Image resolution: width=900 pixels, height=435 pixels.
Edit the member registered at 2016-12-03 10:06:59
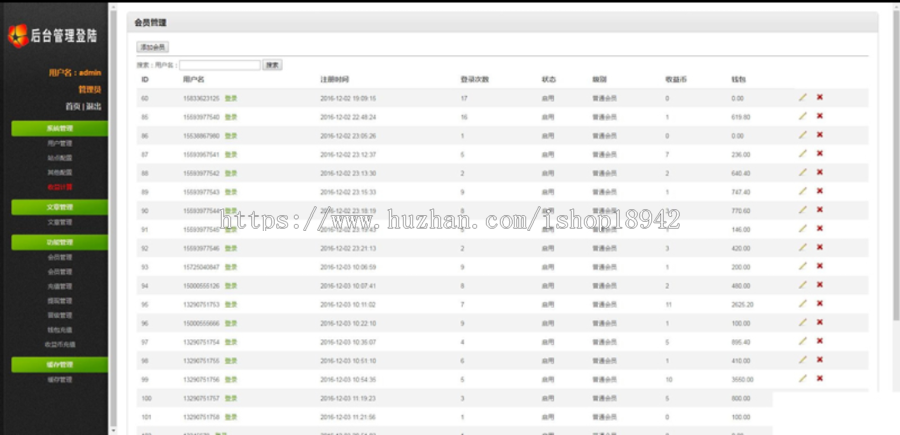[802, 266]
